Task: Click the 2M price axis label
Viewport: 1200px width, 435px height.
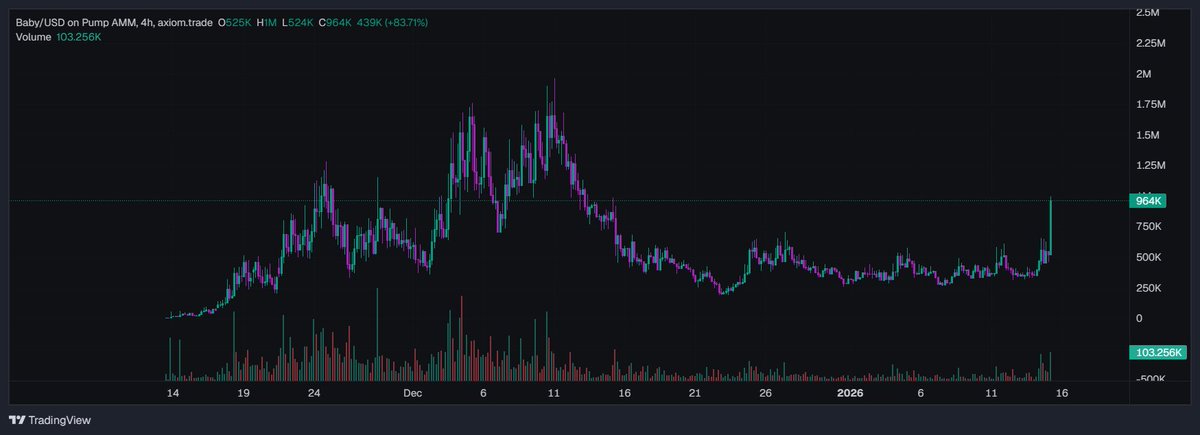Action: click(1143, 74)
